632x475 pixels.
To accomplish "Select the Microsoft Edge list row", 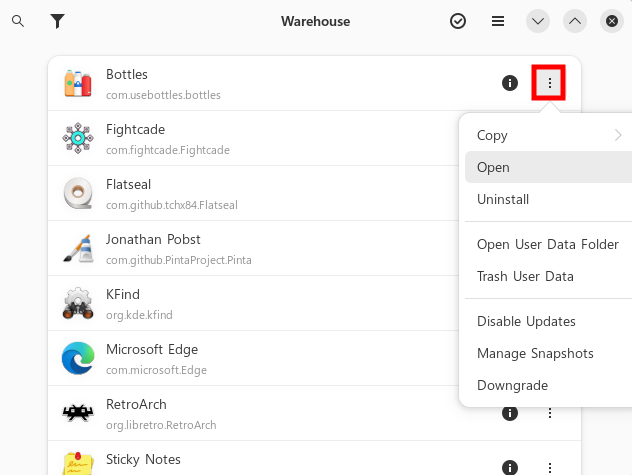I will pos(253,358).
